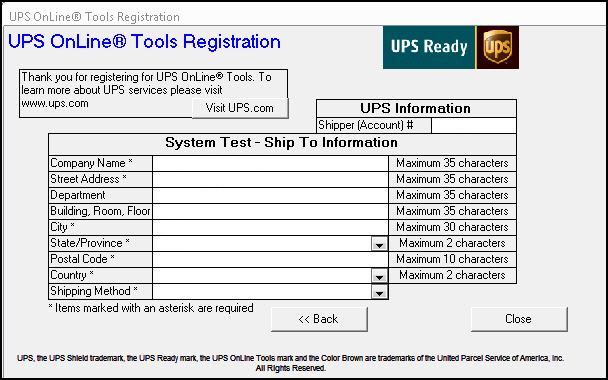
Task: Click the Company Name * label
Action: point(92,163)
